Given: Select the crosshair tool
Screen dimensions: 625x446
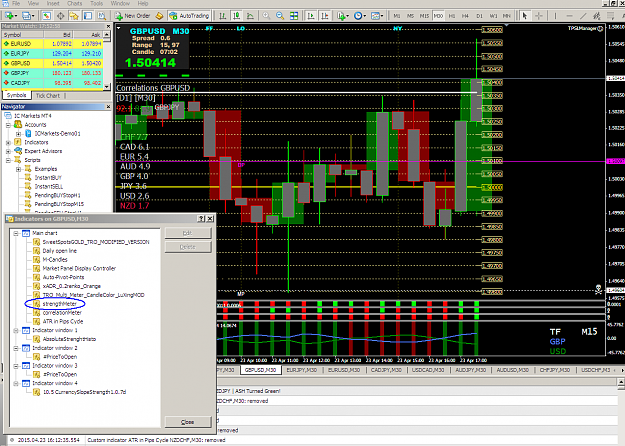Looking at the screenshot, I should tap(539, 16).
